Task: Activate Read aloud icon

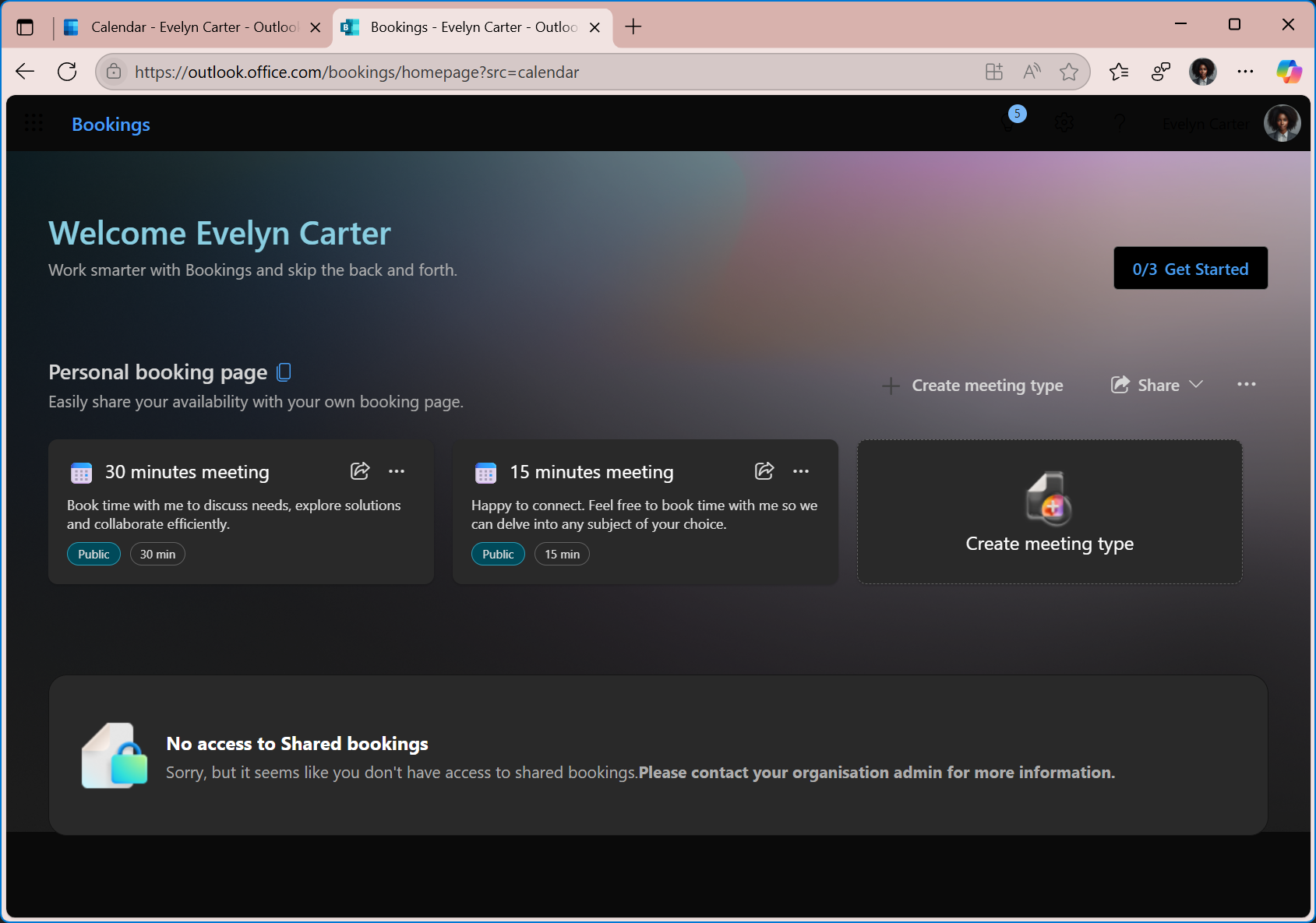Action: pyautogui.click(x=1032, y=72)
